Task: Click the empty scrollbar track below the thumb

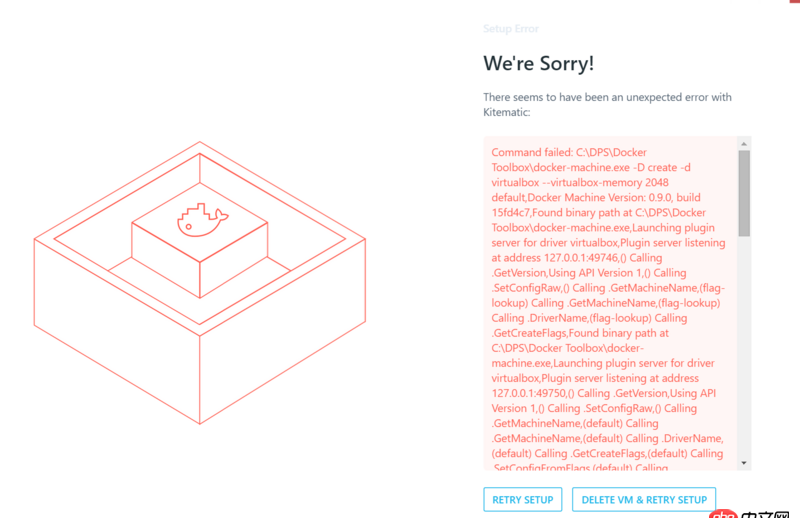Action: click(744, 350)
